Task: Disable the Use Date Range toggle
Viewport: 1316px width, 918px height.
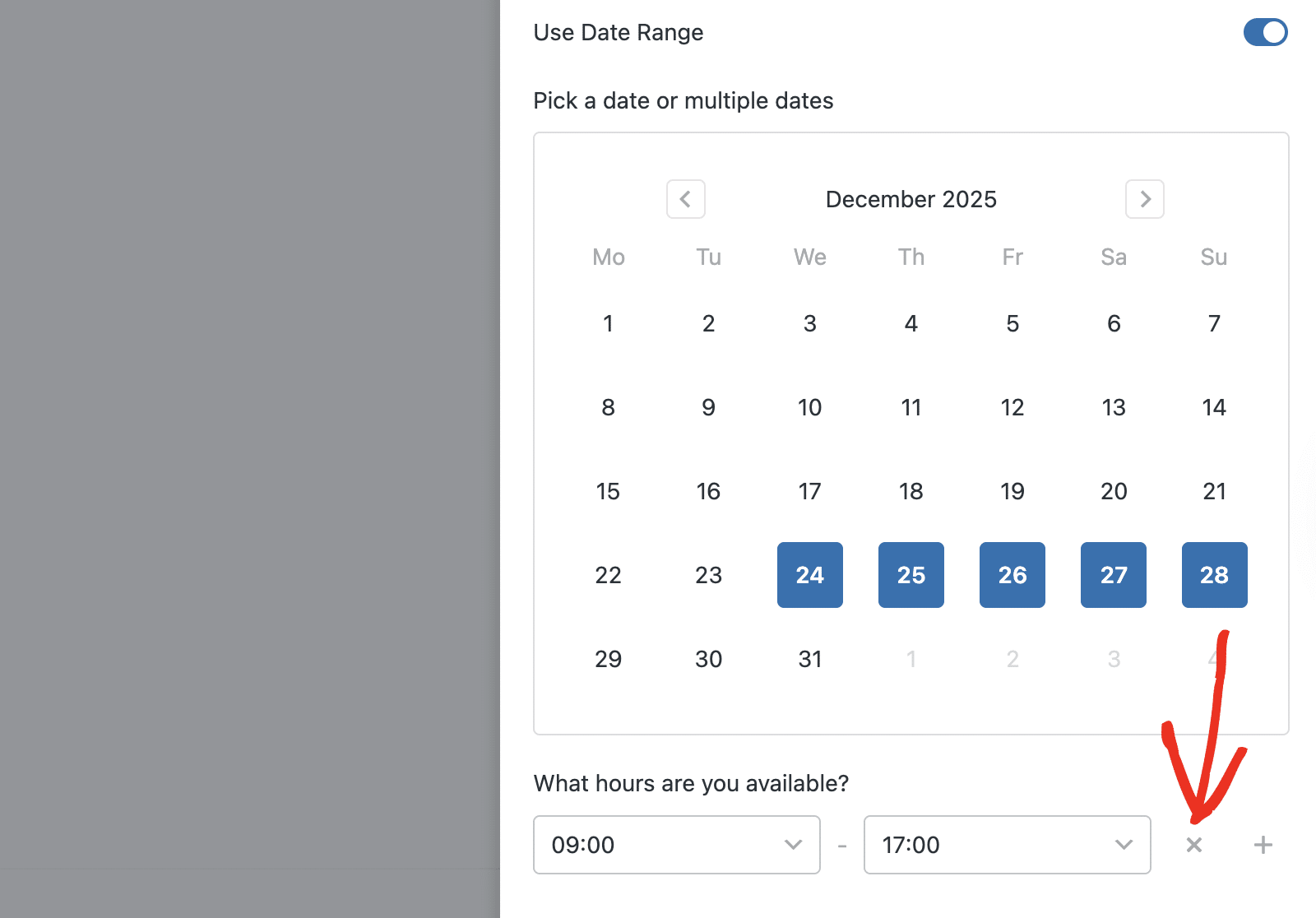Action: 1264,32
